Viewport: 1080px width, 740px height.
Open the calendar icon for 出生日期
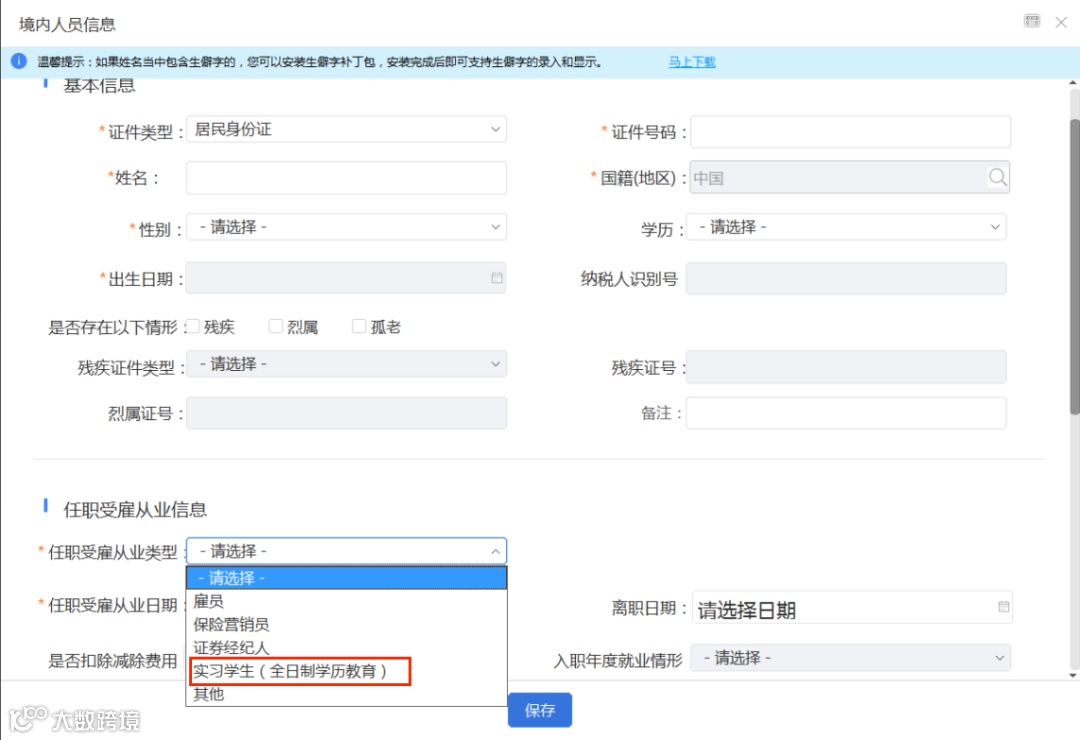click(497, 278)
